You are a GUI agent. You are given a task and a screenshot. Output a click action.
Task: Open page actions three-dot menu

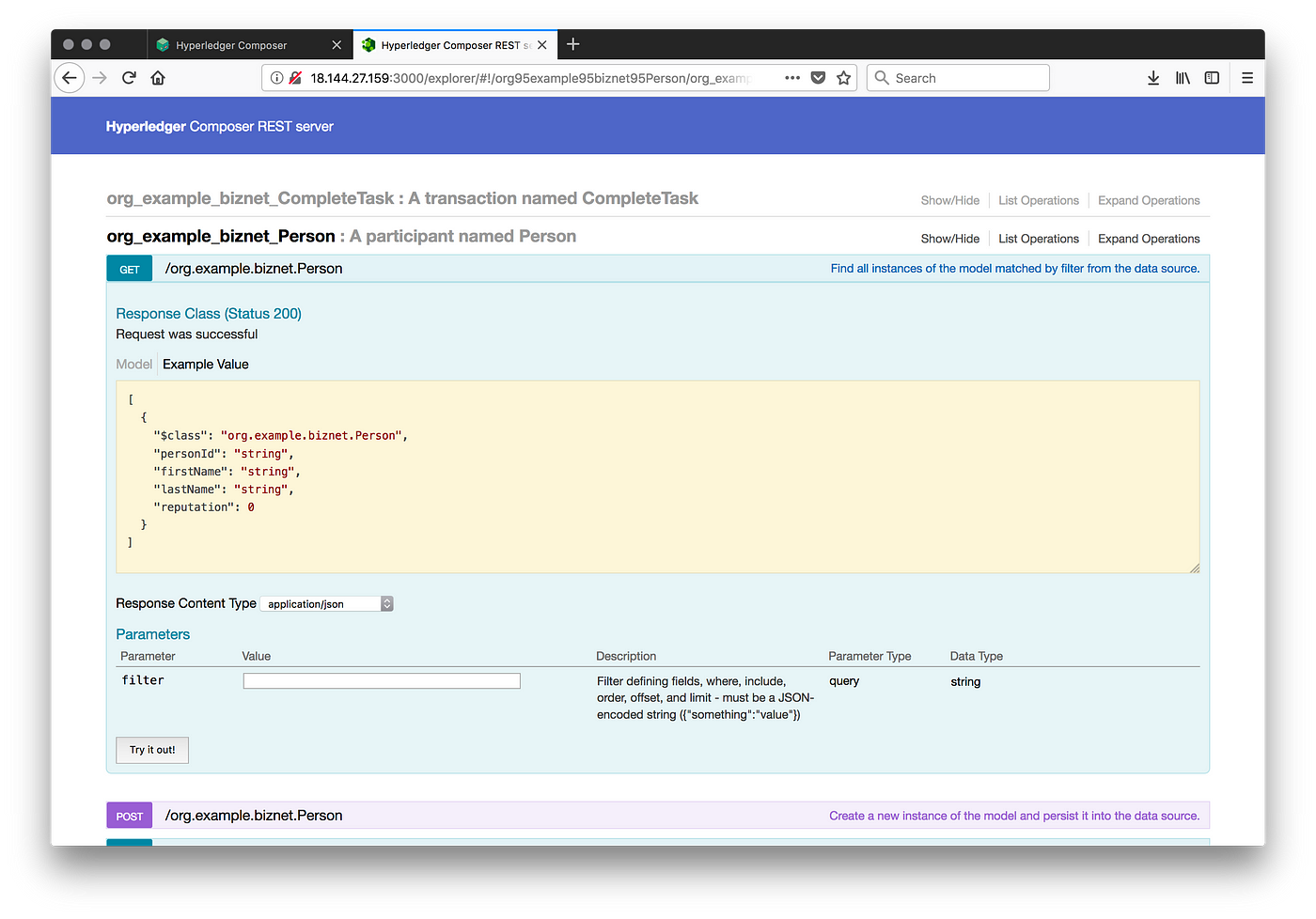tap(792, 78)
